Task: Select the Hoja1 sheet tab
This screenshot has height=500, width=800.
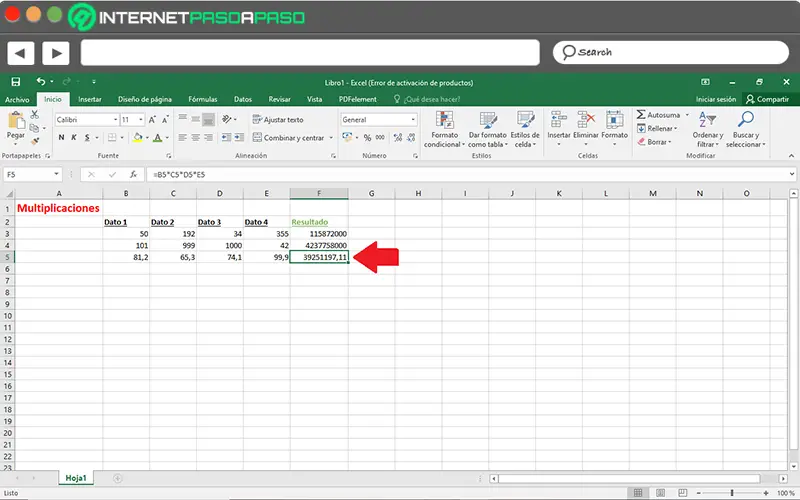Action: tap(76, 478)
